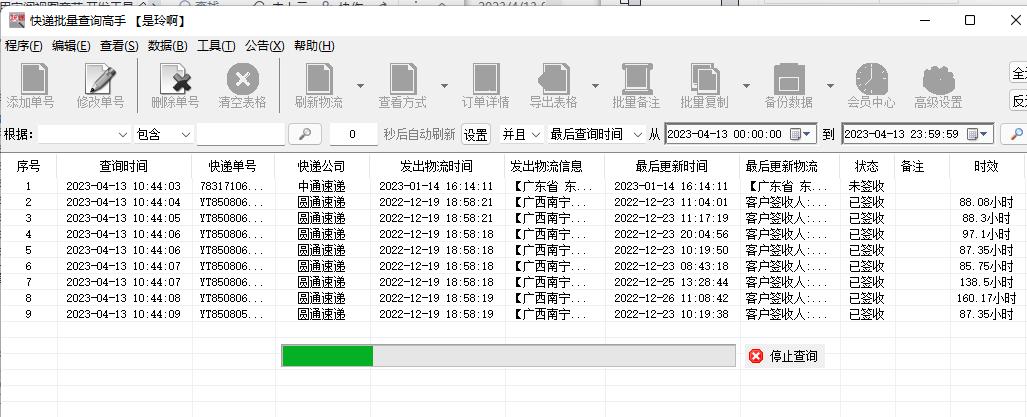Open the 包含 condition dropdown
The image size is (1027, 417).
click(163, 134)
